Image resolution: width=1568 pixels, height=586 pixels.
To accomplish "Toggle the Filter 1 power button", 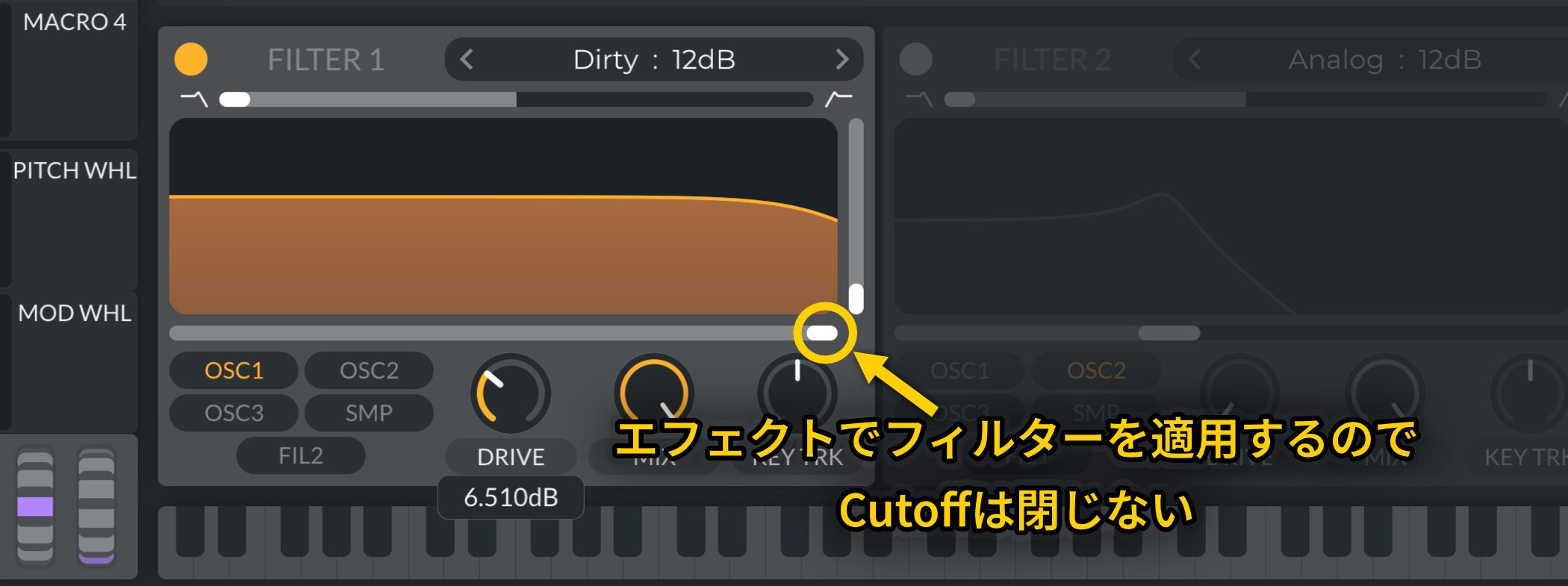I will coord(190,59).
